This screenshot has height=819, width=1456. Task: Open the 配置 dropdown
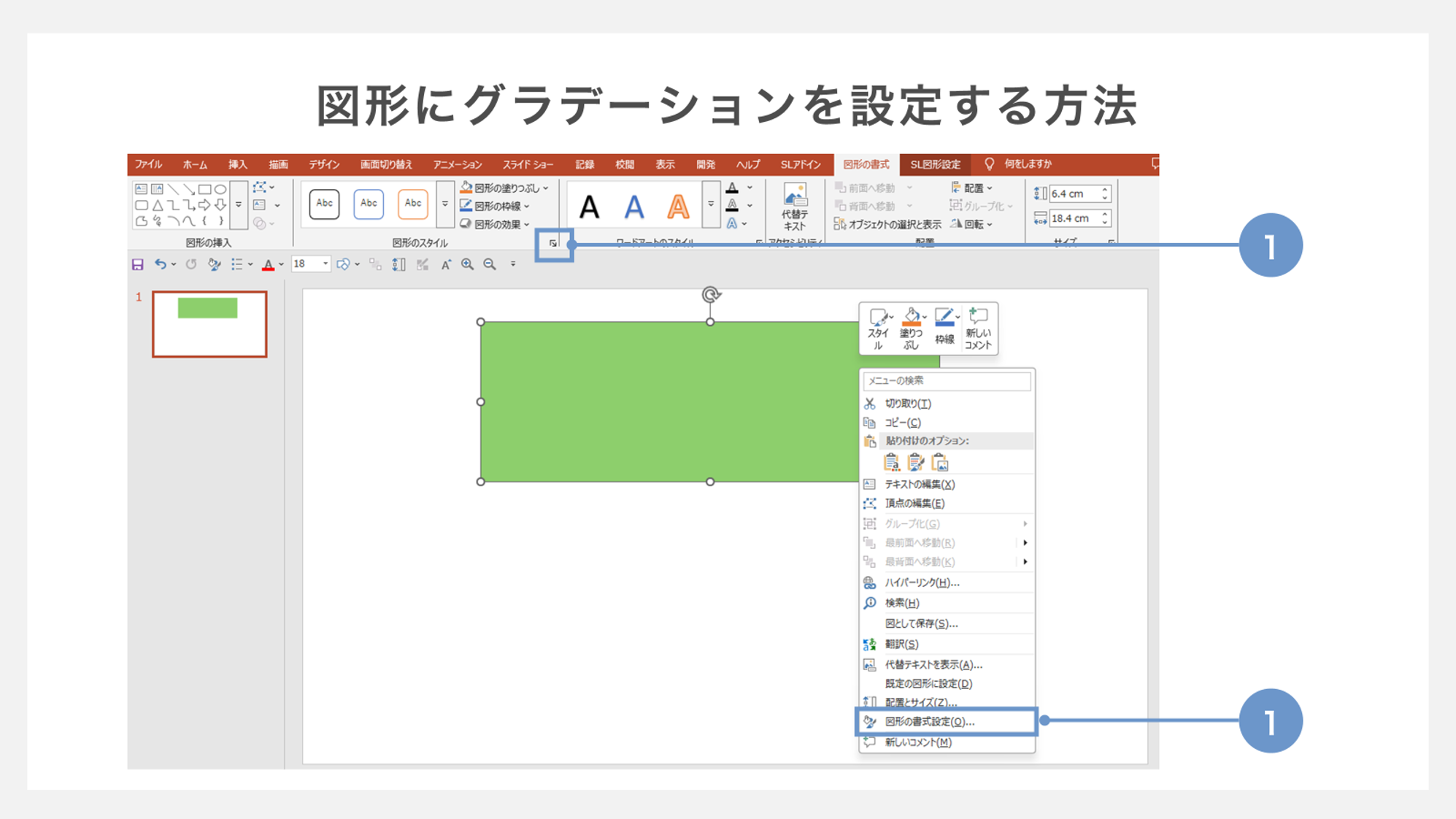click(971, 188)
